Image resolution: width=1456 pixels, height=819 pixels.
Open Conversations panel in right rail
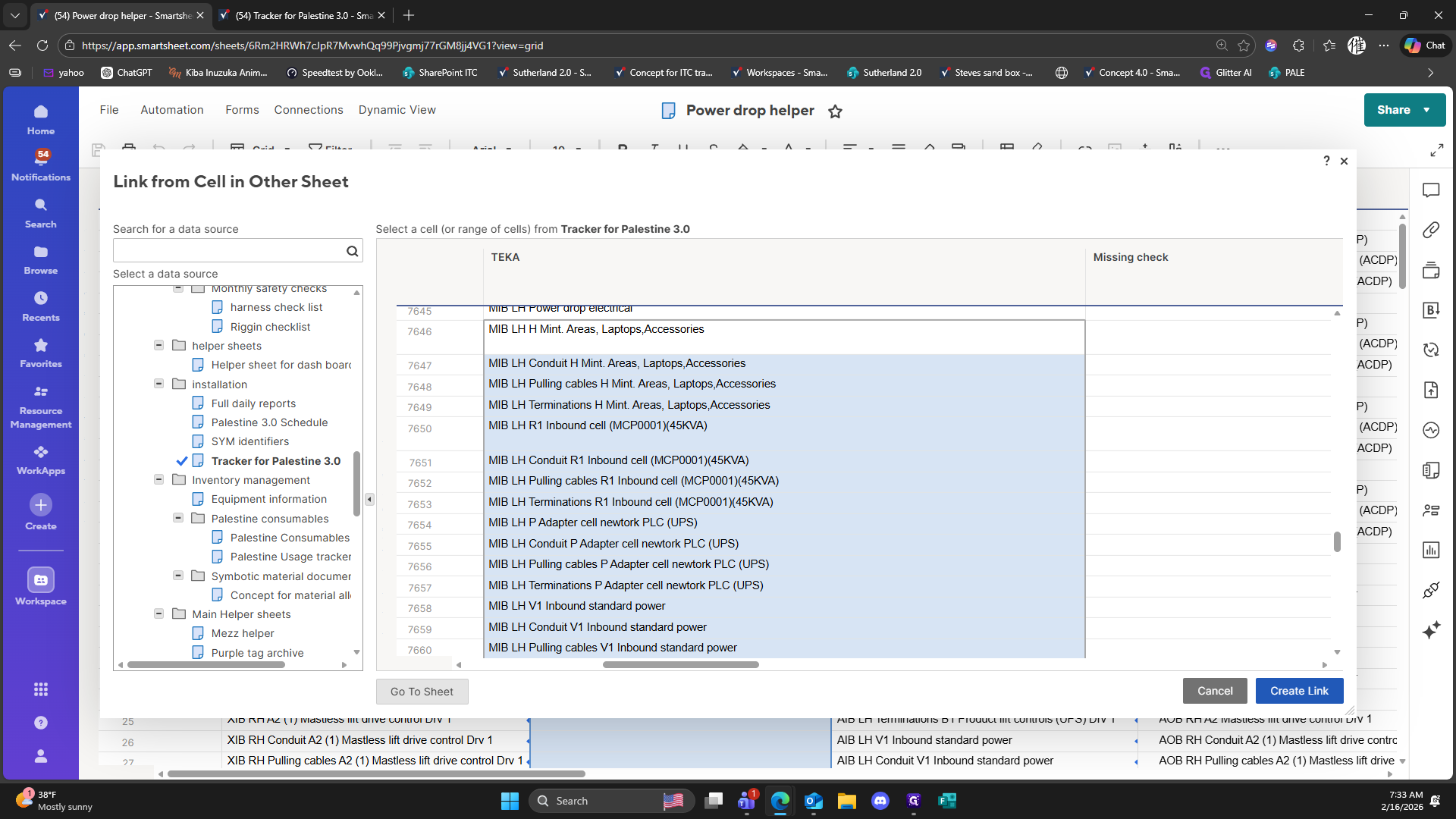tap(1431, 190)
